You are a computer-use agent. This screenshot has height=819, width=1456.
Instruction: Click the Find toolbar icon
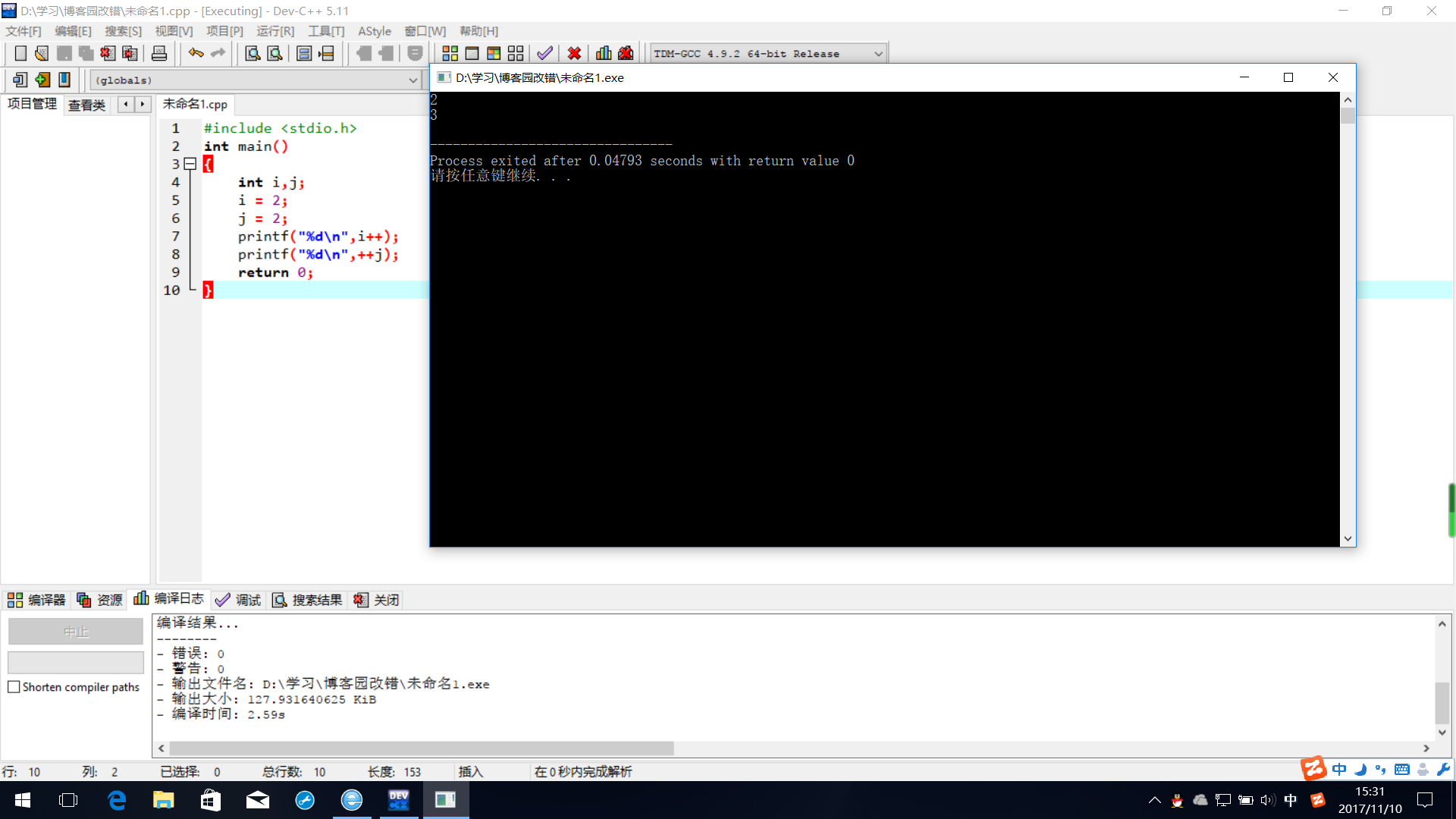pos(253,53)
